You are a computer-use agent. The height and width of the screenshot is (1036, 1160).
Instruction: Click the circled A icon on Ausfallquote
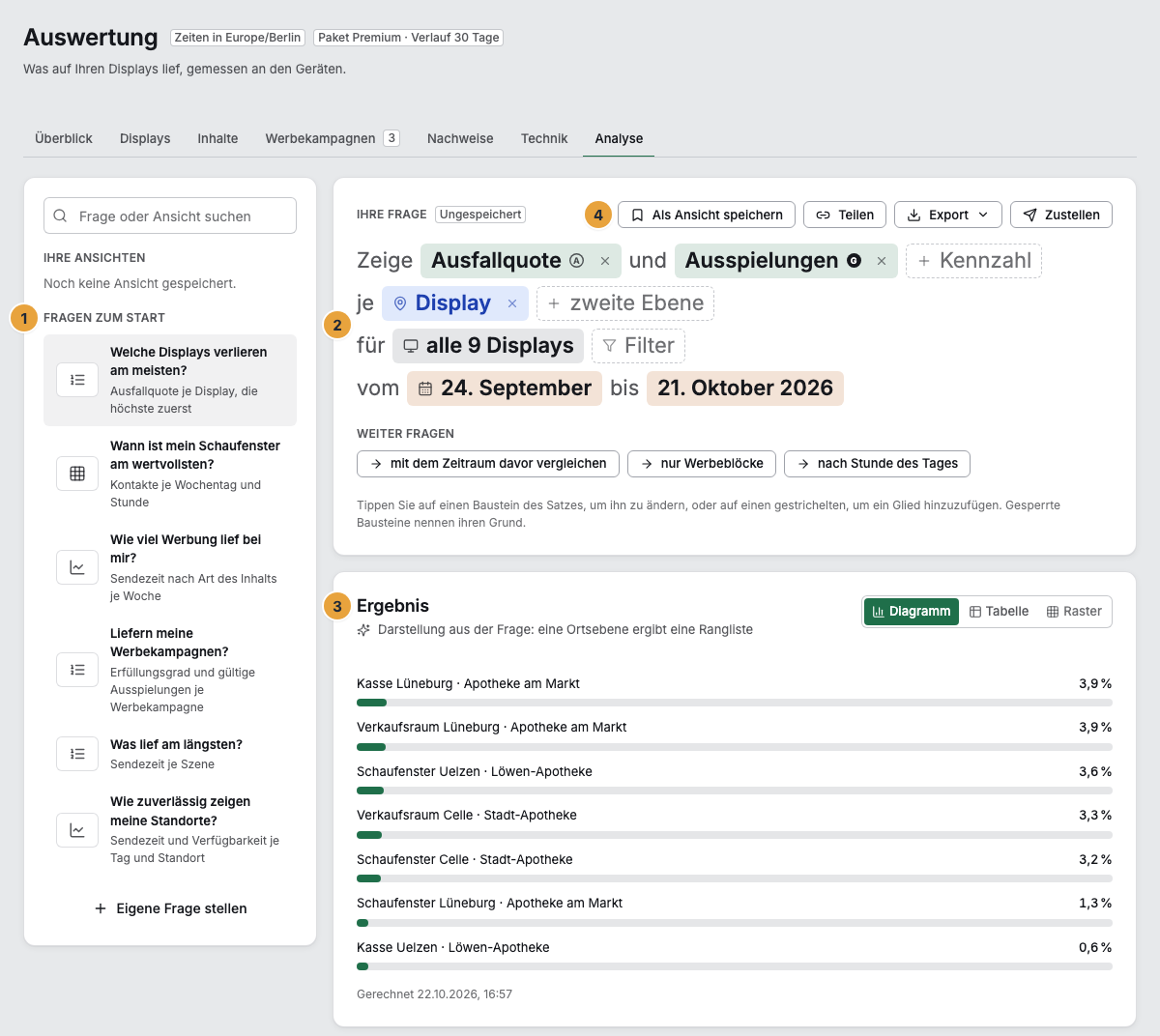(x=577, y=261)
